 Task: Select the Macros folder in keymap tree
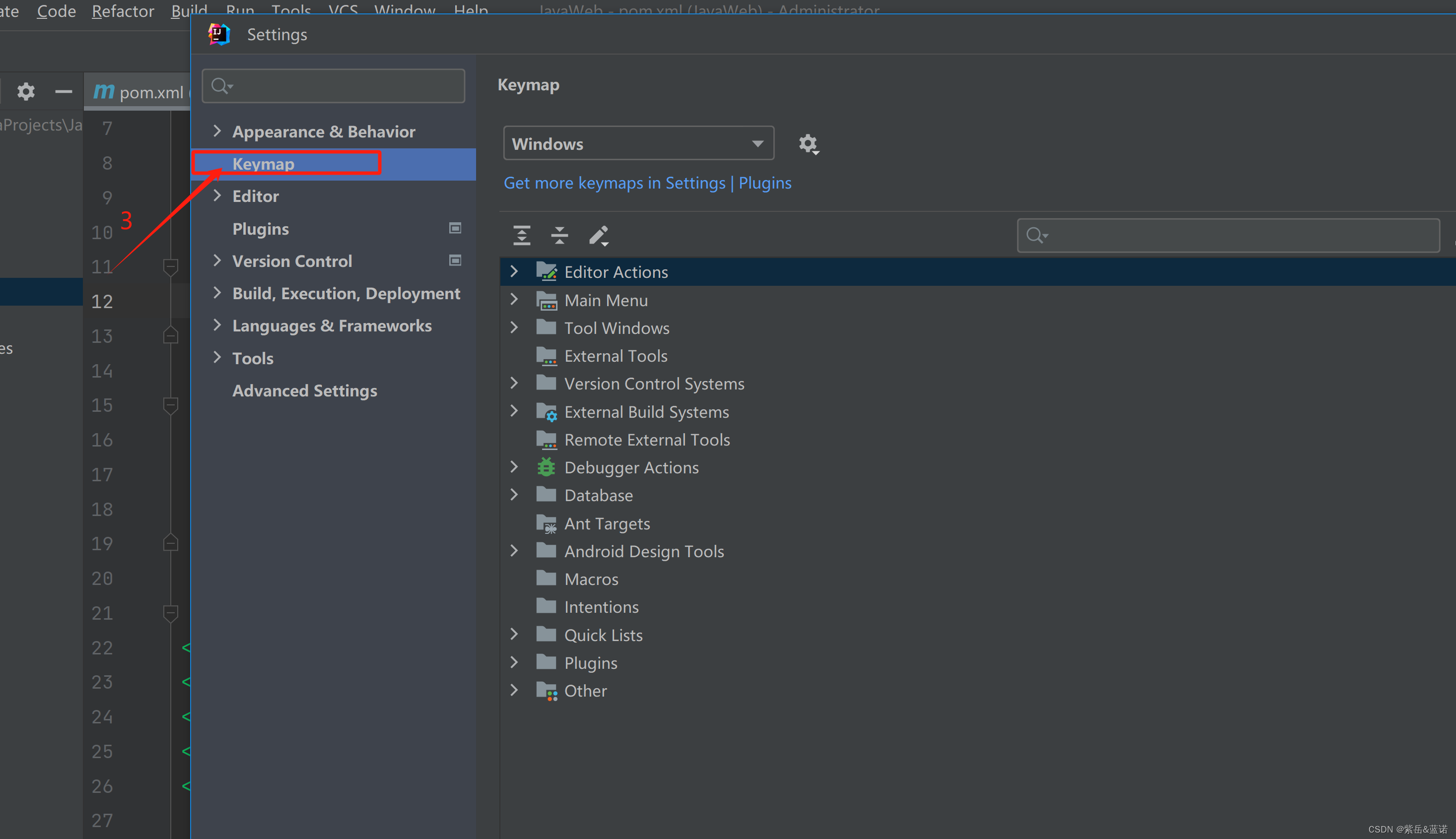pyautogui.click(x=591, y=579)
